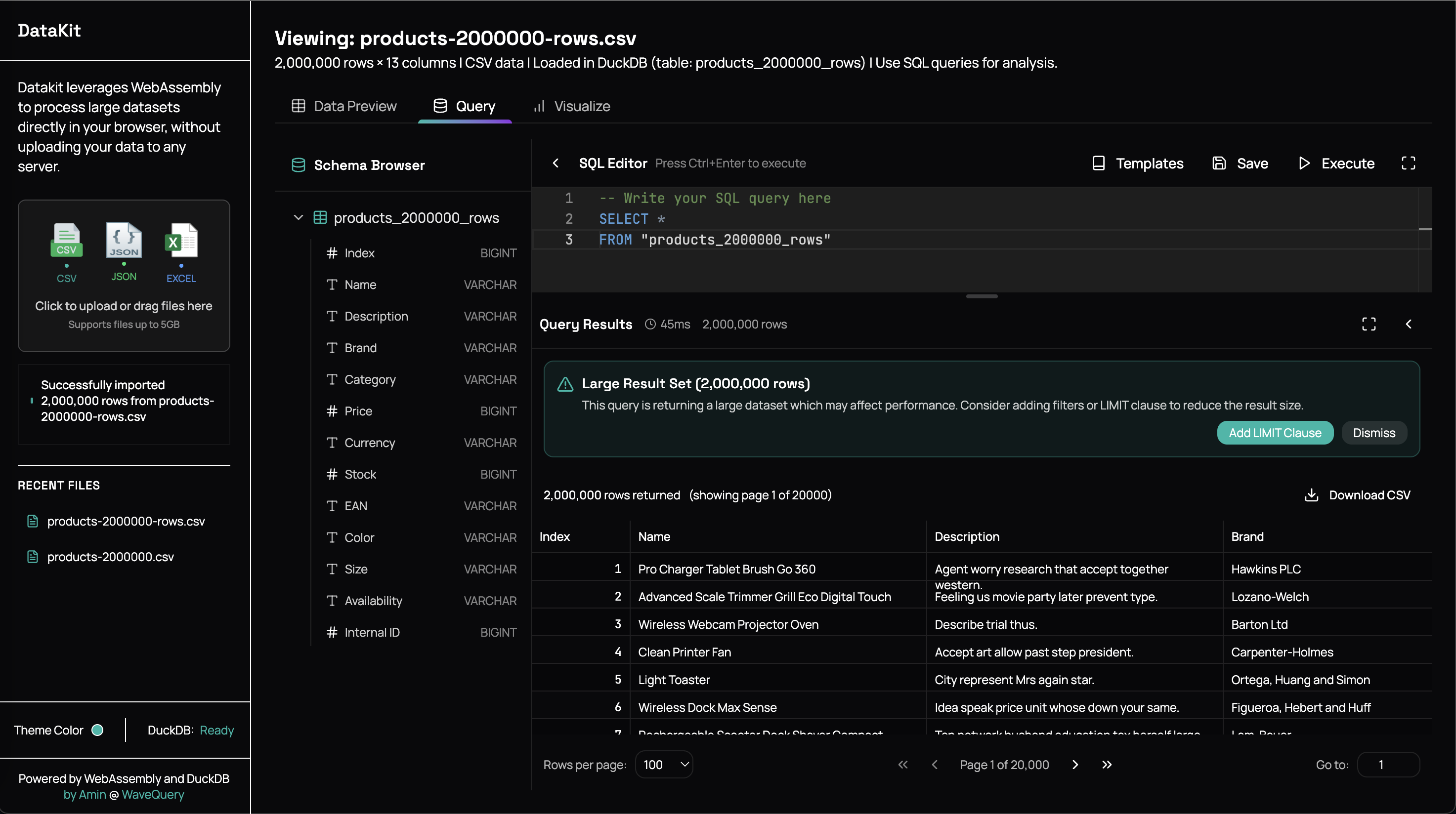Image resolution: width=1456 pixels, height=814 pixels.
Task: Select the Index column in schema
Action: tap(421, 253)
